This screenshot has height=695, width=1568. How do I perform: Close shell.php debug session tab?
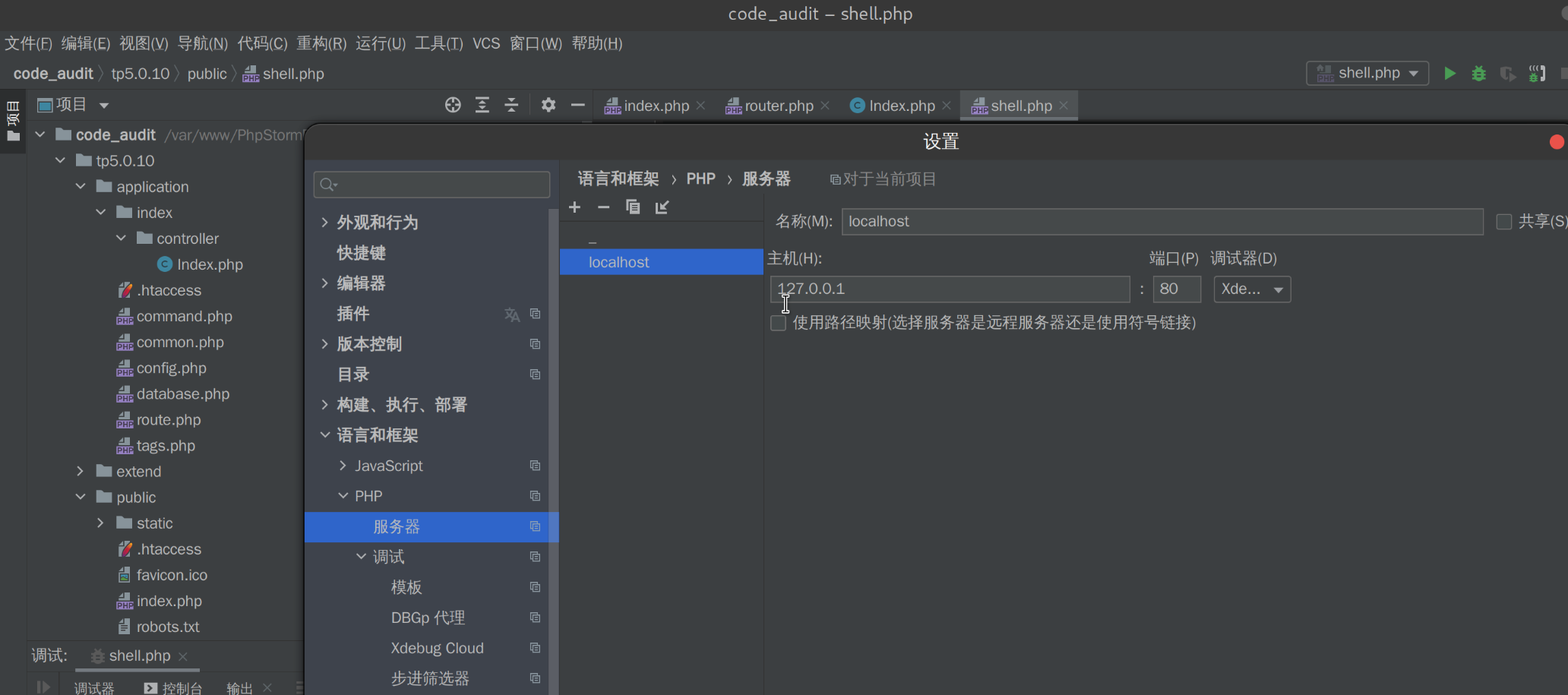click(x=182, y=656)
